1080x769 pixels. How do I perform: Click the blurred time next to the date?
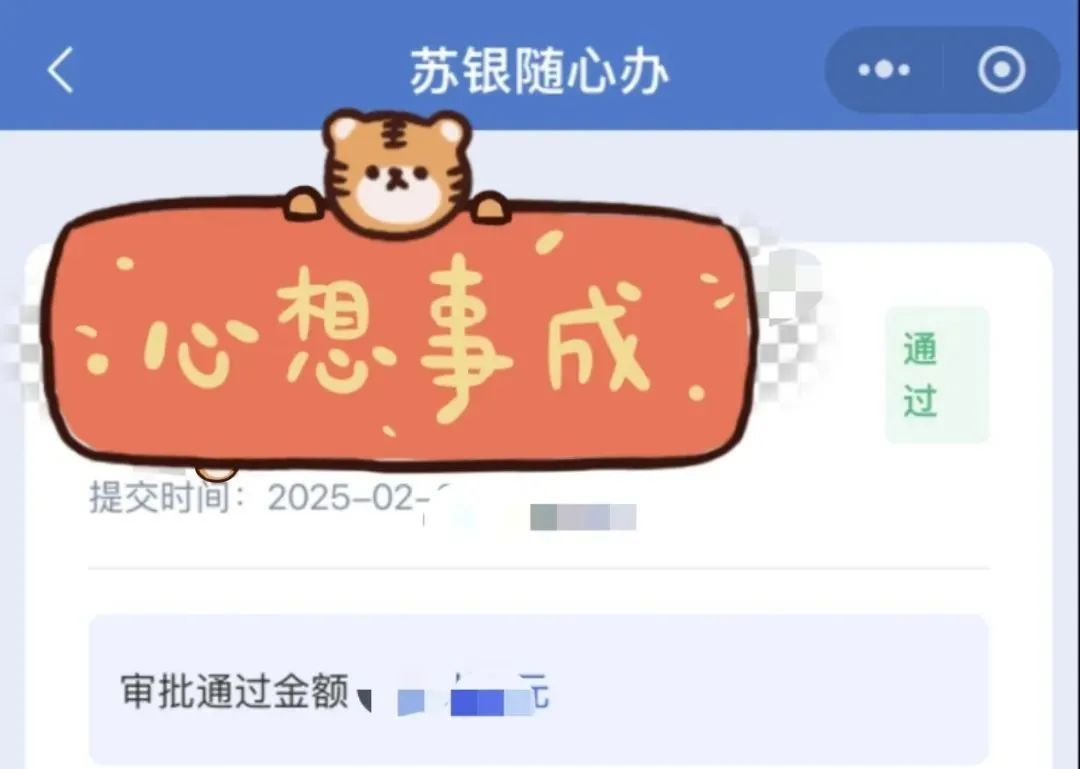coord(583,517)
